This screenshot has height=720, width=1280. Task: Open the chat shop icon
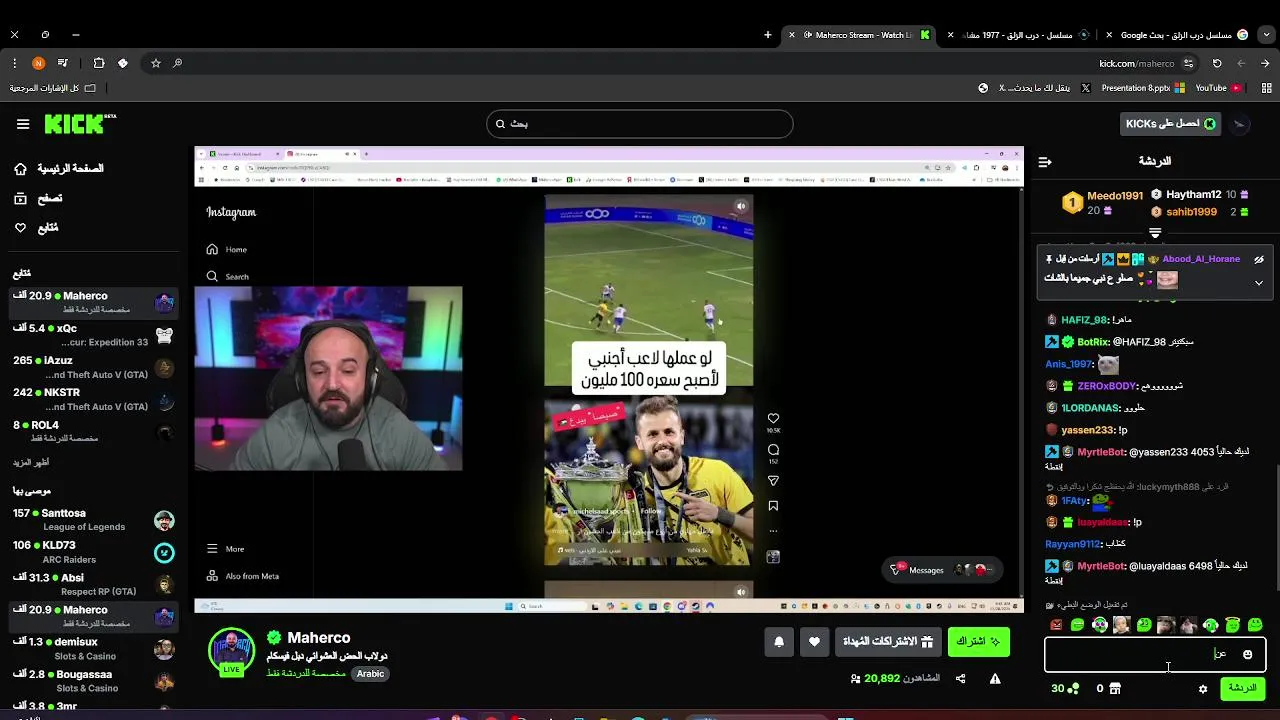pos(1115,689)
